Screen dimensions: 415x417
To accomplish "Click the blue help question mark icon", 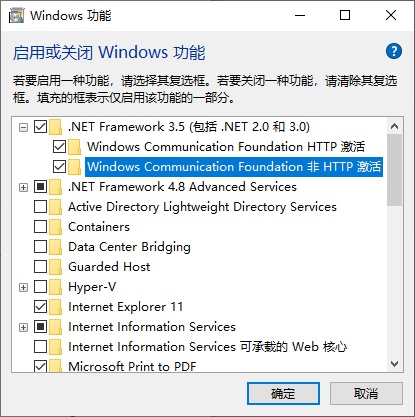I will point(394,51).
